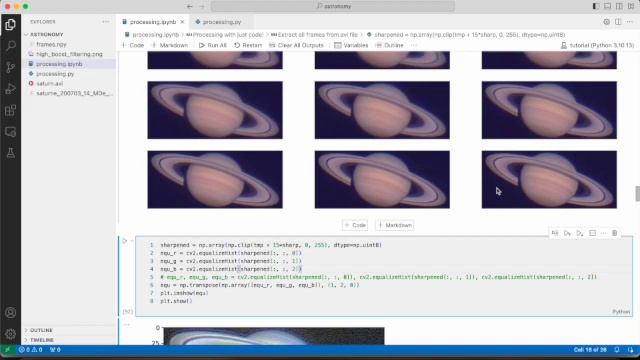Execute cell and below icon
This screenshot has width=640, height=360.
(x=580, y=233)
